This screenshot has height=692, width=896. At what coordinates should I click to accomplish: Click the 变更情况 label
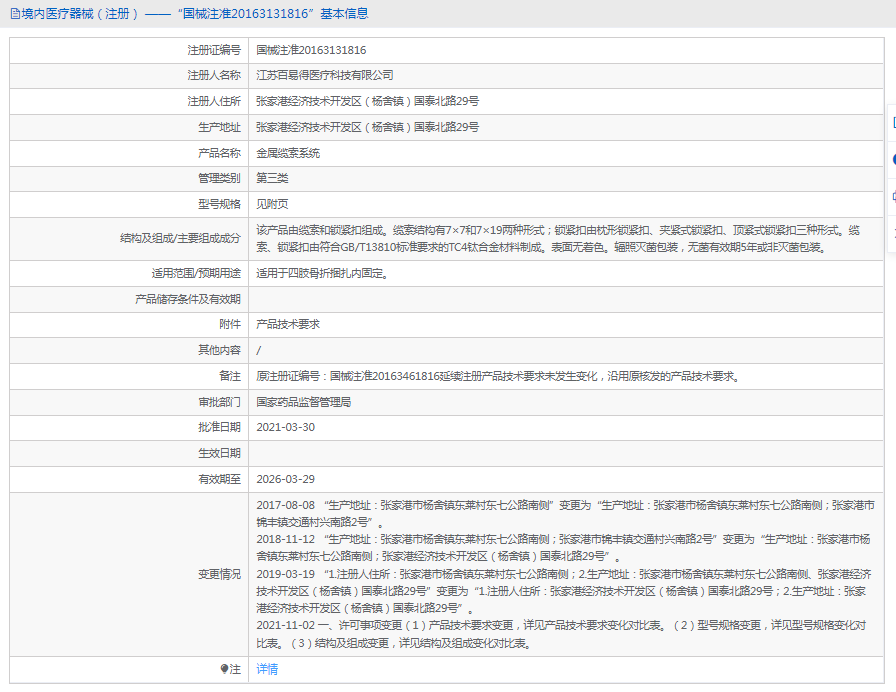[x=219, y=574]
